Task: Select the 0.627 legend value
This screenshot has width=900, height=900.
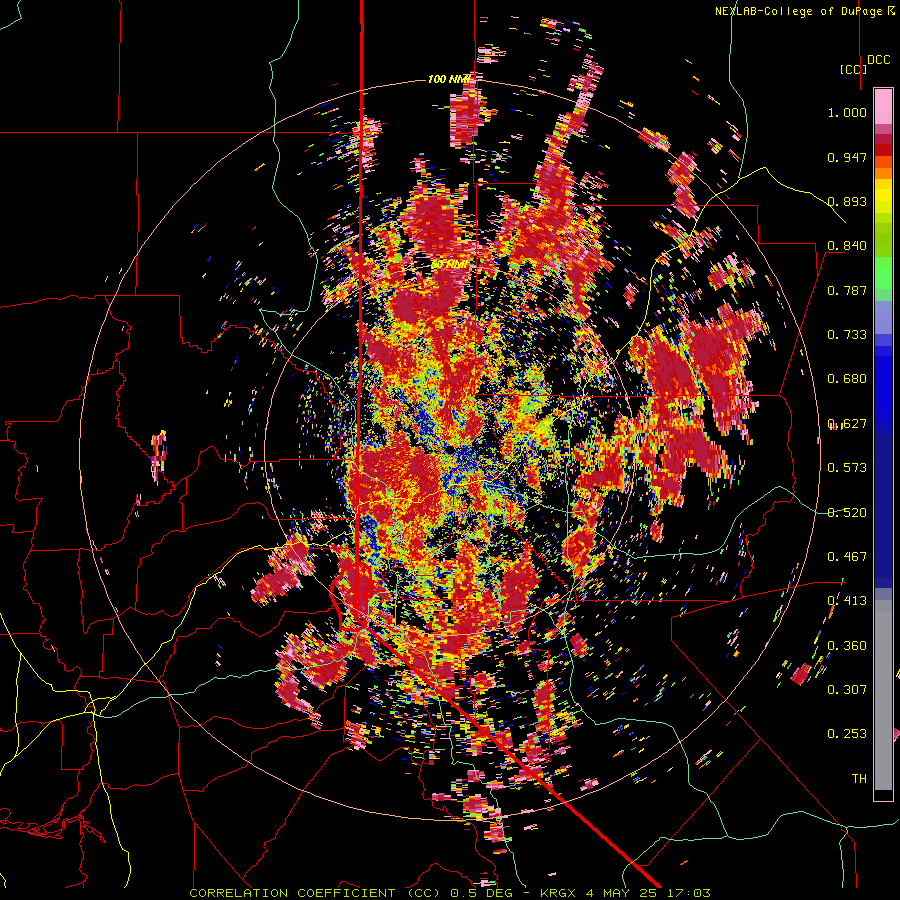Action: point(847,424)
